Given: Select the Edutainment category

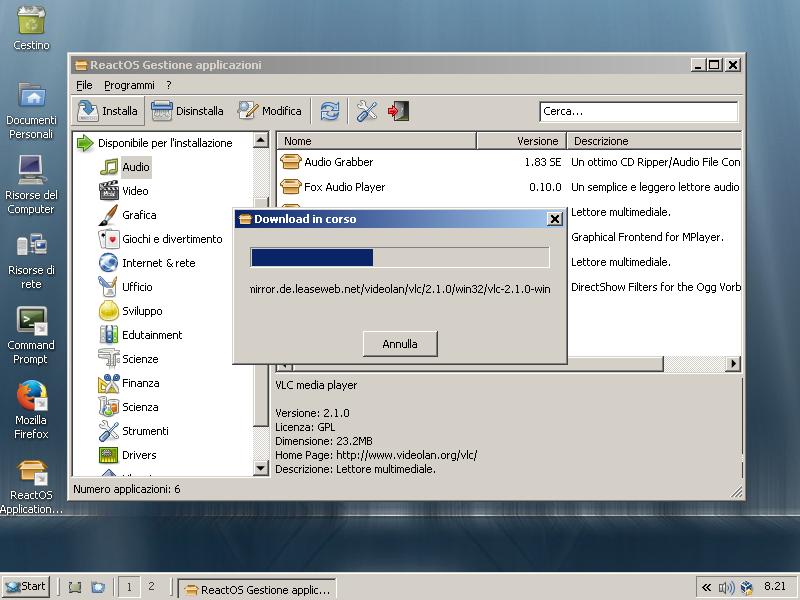Looking at the screenshot, I should (x=140, y=335).
